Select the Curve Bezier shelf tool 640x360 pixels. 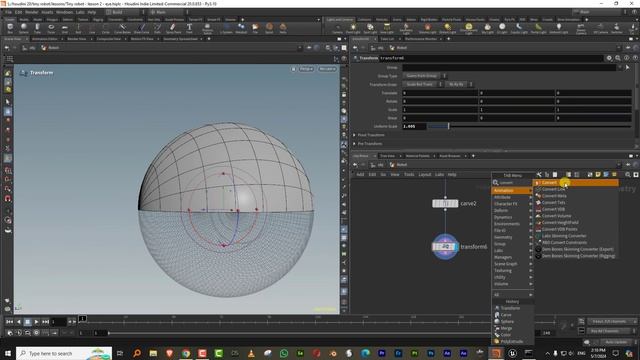(x=122, y=28)
